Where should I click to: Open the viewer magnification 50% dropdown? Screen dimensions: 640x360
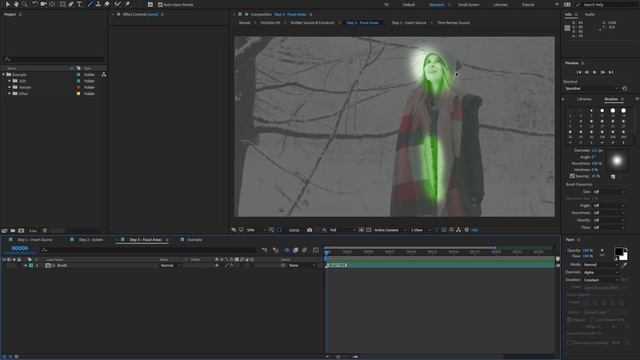click(x=256, y=230)
